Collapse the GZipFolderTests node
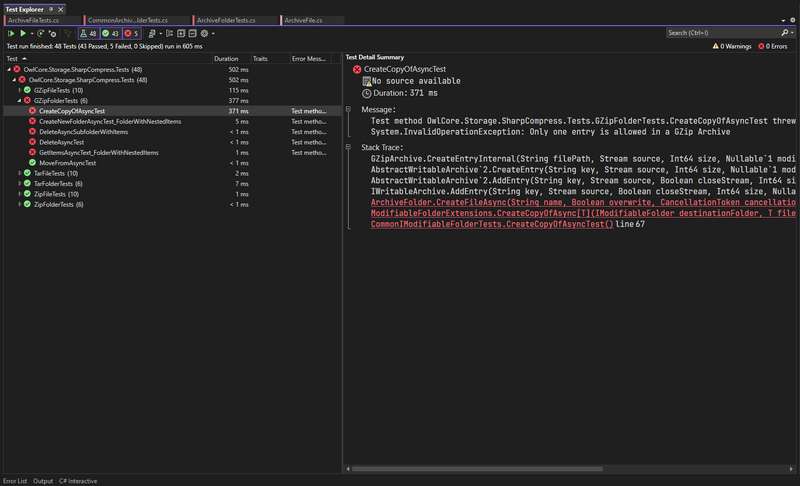Image resolution: width=800 pixels, height=486 pixels. pyautogui.click(x=19, y=100)
